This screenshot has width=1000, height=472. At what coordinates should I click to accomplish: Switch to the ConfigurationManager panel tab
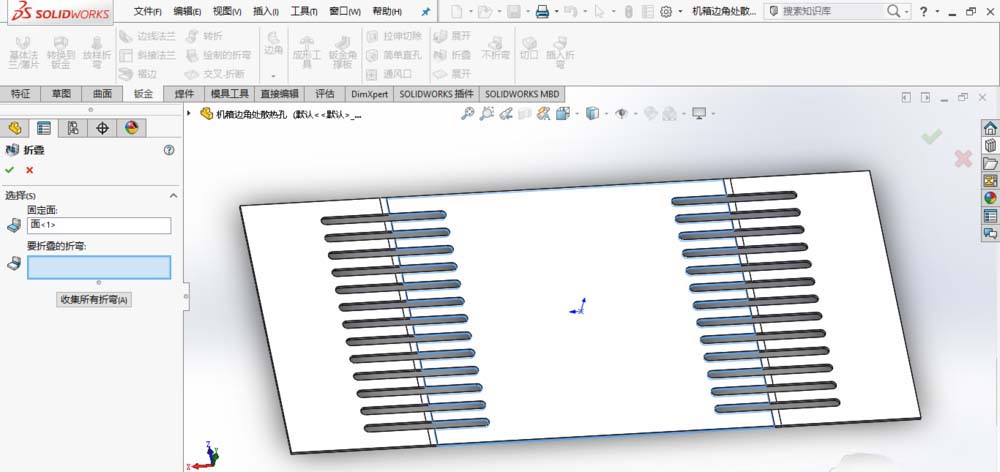(x=73, y=128)
